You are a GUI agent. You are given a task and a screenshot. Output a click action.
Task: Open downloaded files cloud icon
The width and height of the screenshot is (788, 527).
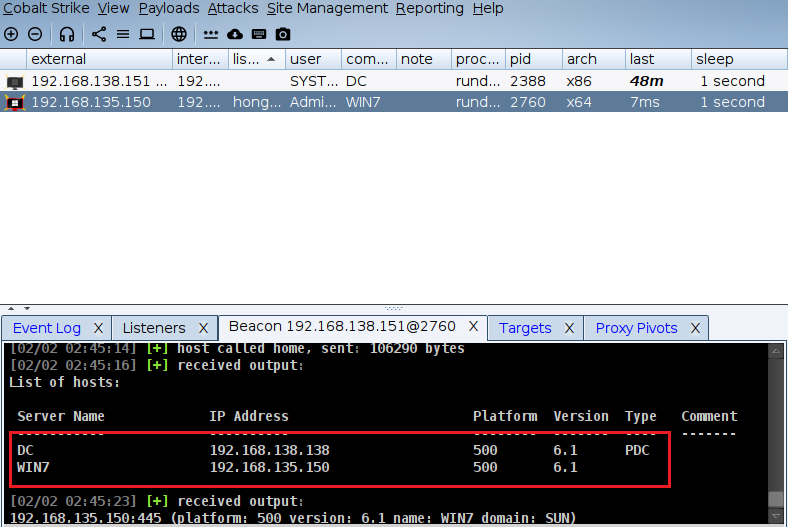point(235,34)
